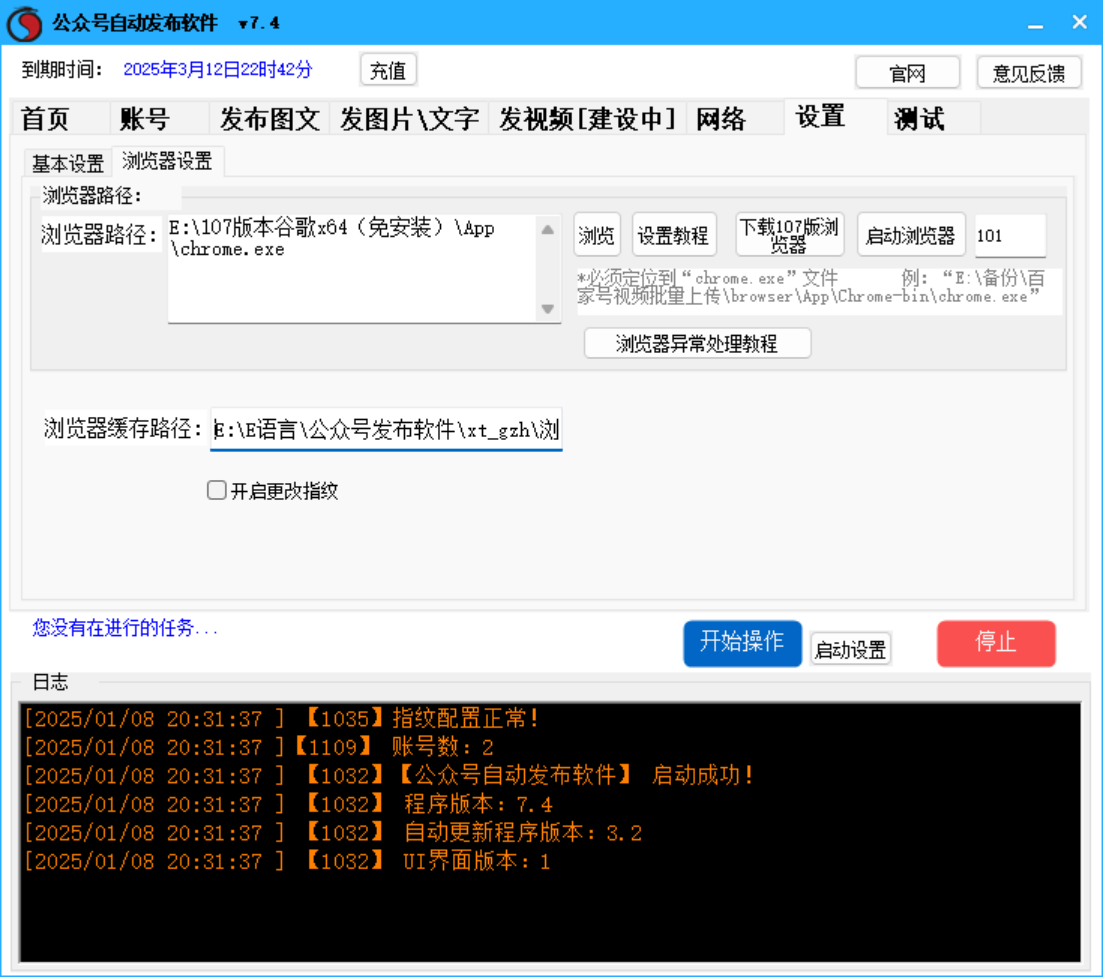Screen dimensions: 1103x977
Task: Click the red 停止 button
Action: point(996,643)
